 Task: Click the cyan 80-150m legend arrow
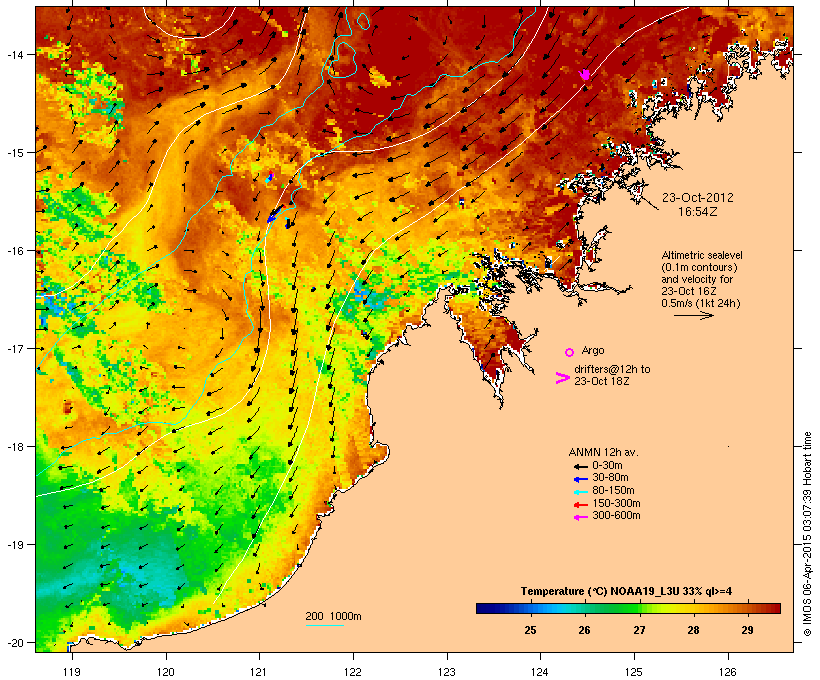pos(580,492)
